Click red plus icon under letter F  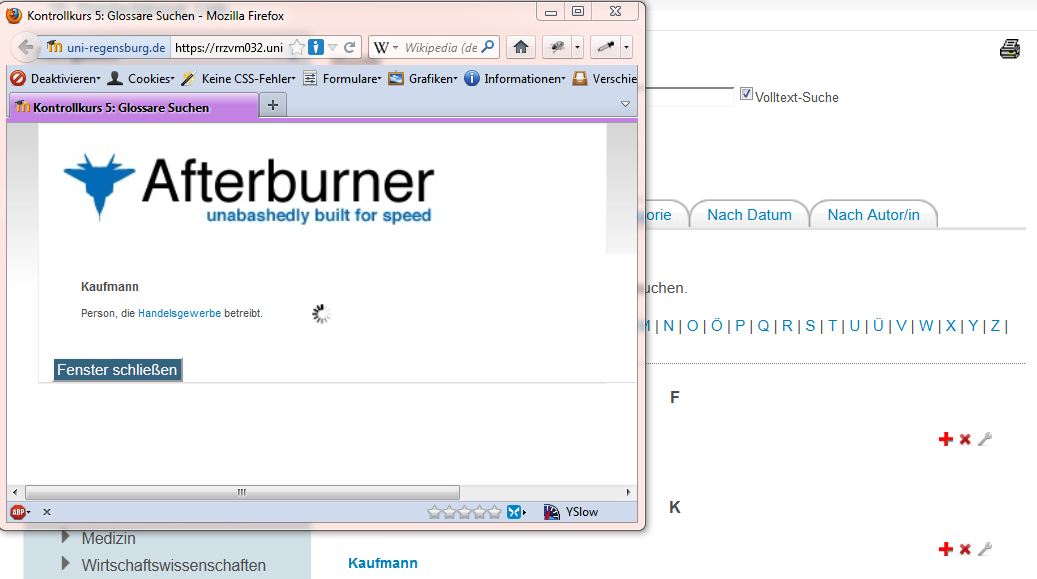pyautogui.click(x=946, y=439)
